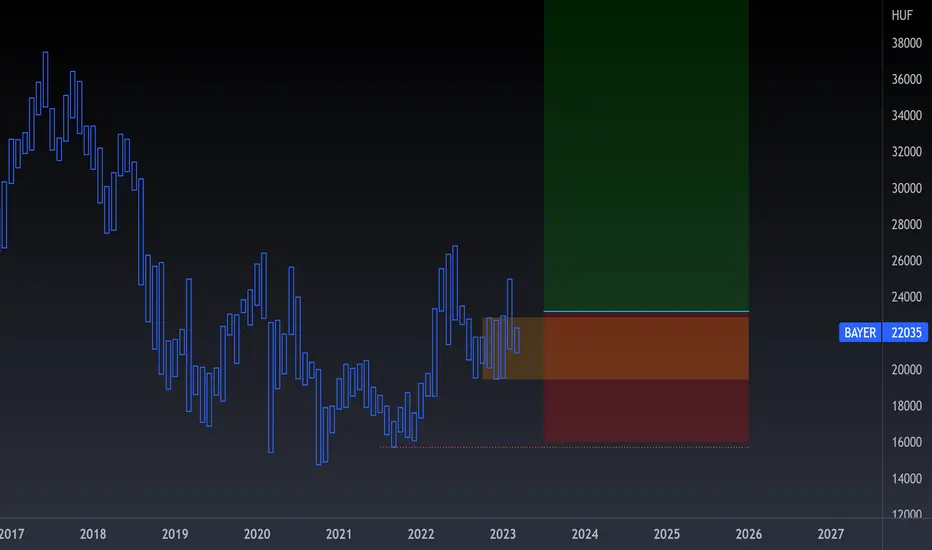Click the 2025 time axis label
Screen dimensions: 932x550
(x=667, y=534)
